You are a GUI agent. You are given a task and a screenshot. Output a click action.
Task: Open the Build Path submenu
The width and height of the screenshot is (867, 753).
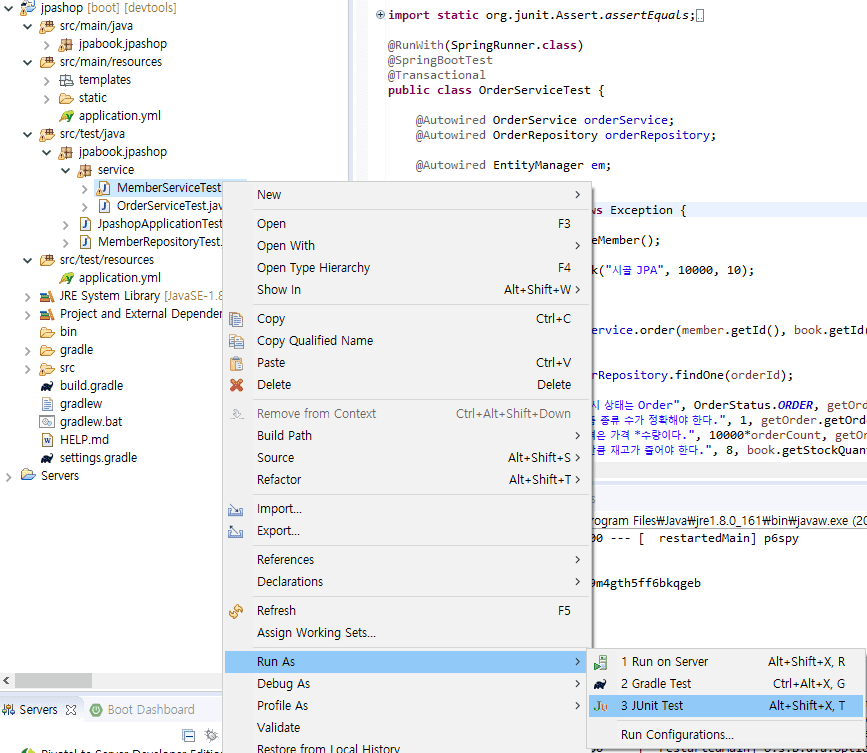click(407, 435)
